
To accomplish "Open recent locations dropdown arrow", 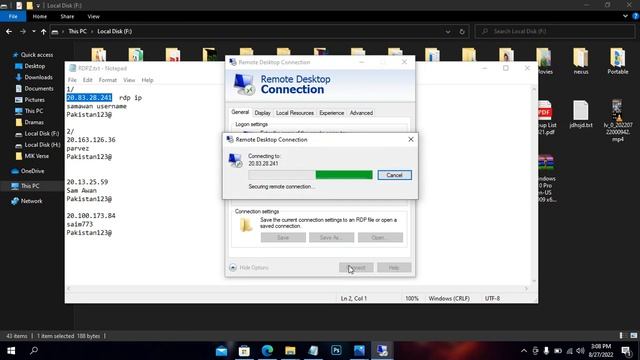I will click(33, 31).
